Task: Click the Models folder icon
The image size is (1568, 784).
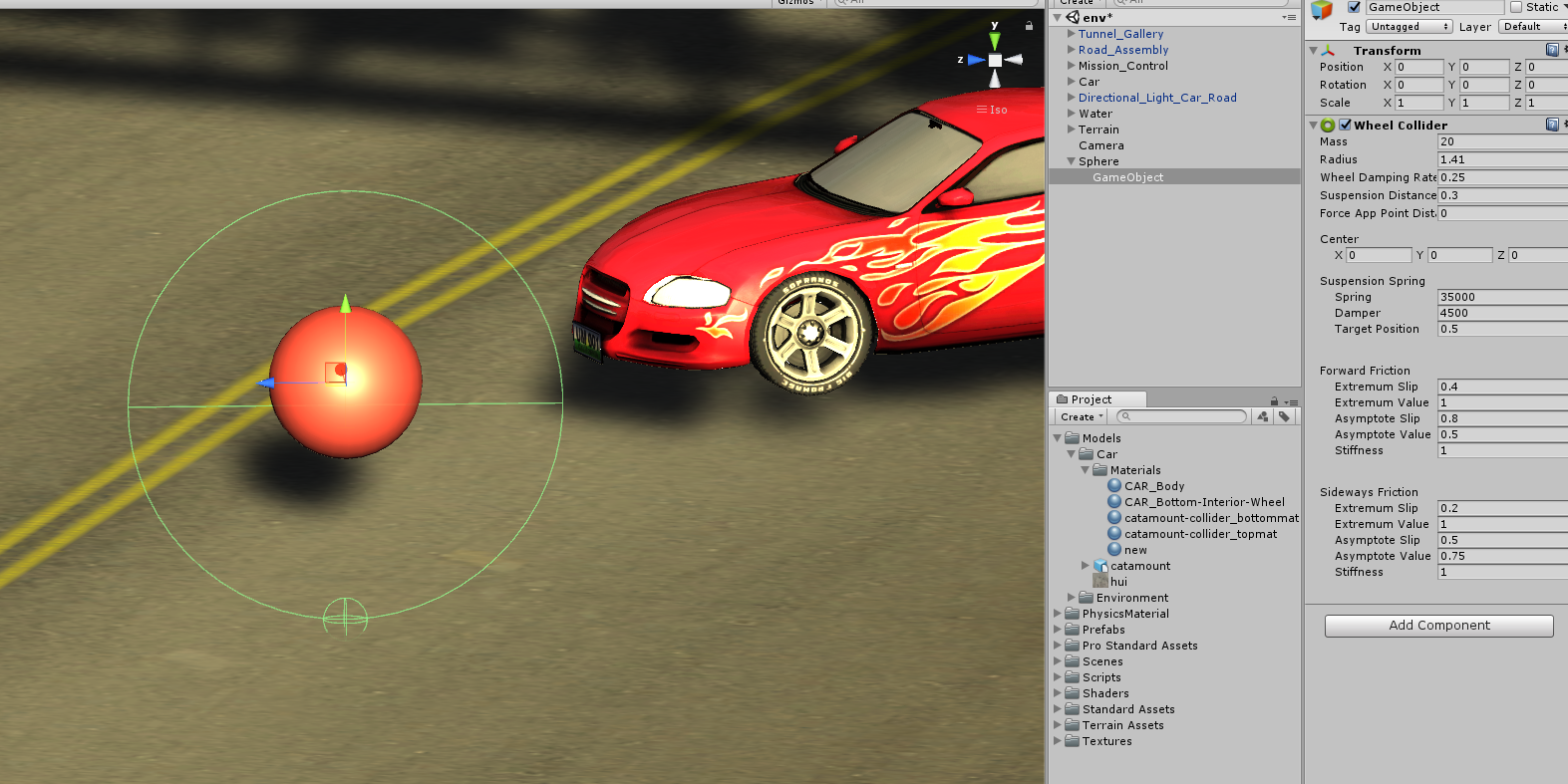Action: click(1073, 438)
